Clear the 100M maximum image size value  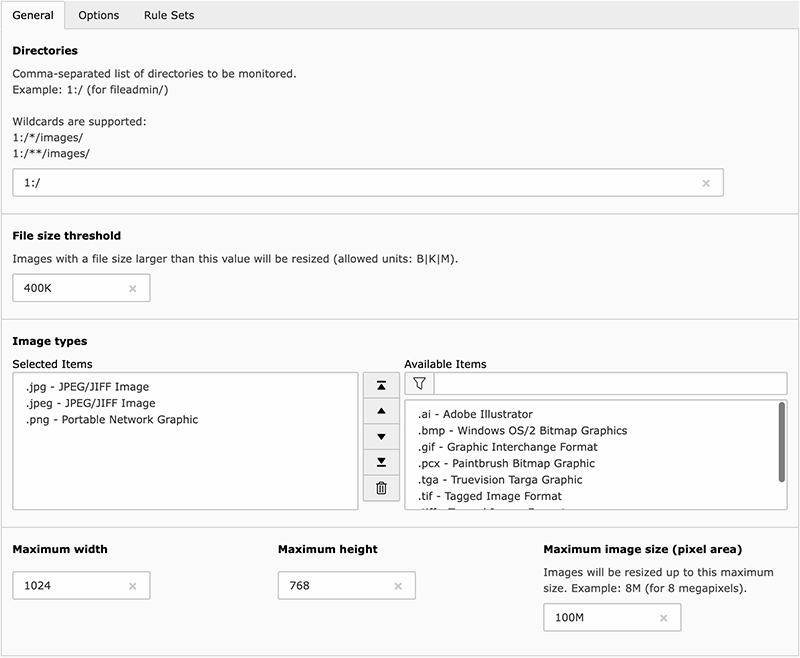(662, 617)
